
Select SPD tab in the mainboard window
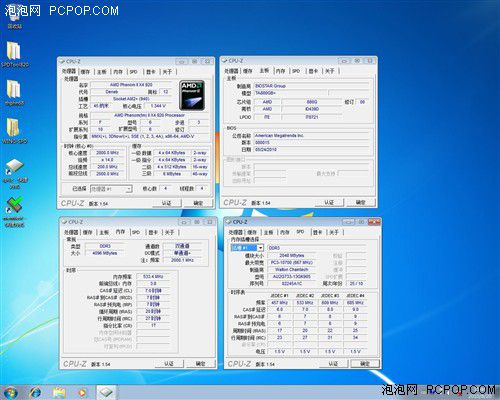296,71
